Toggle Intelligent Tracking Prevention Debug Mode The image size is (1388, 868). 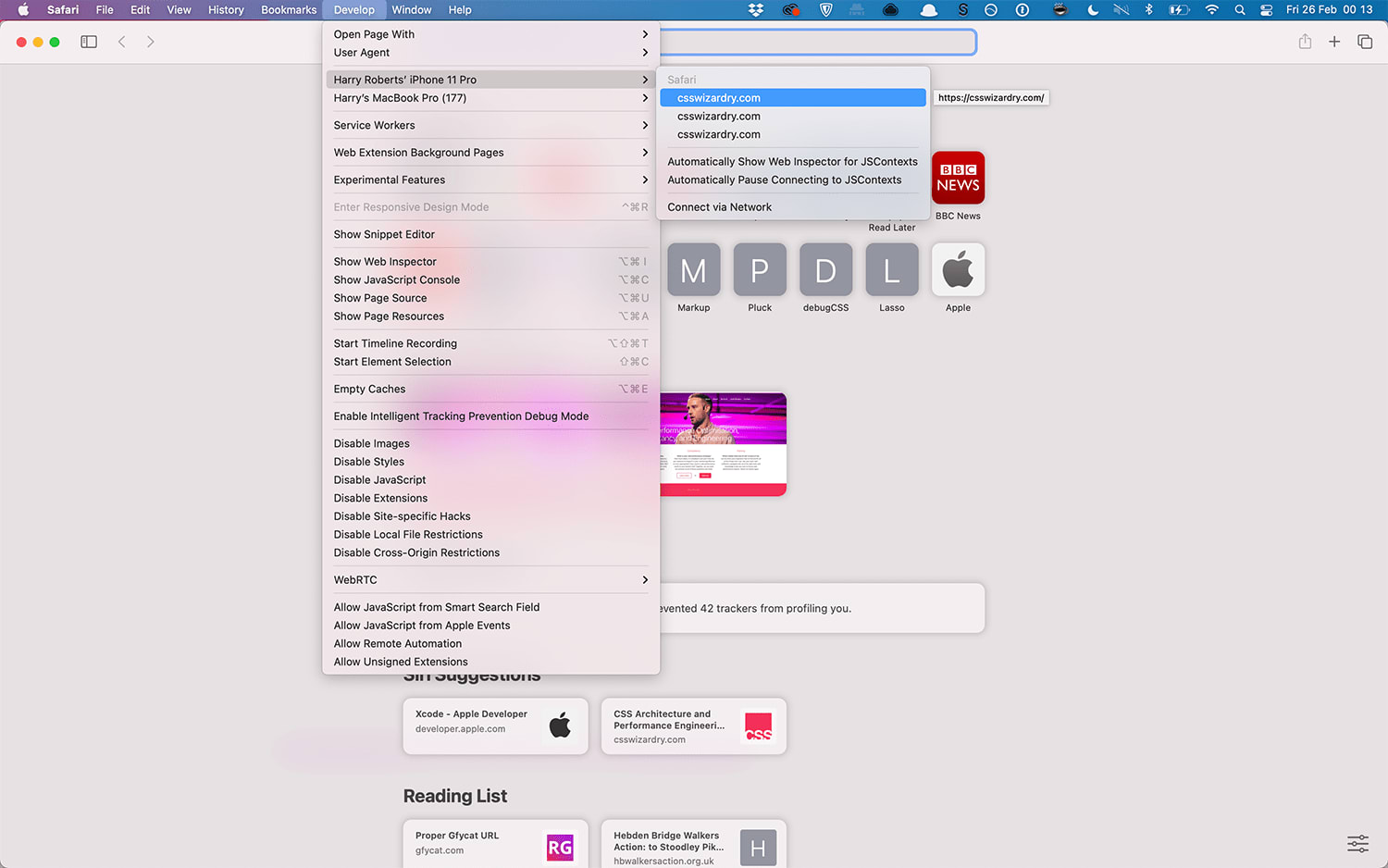[490, 416]
